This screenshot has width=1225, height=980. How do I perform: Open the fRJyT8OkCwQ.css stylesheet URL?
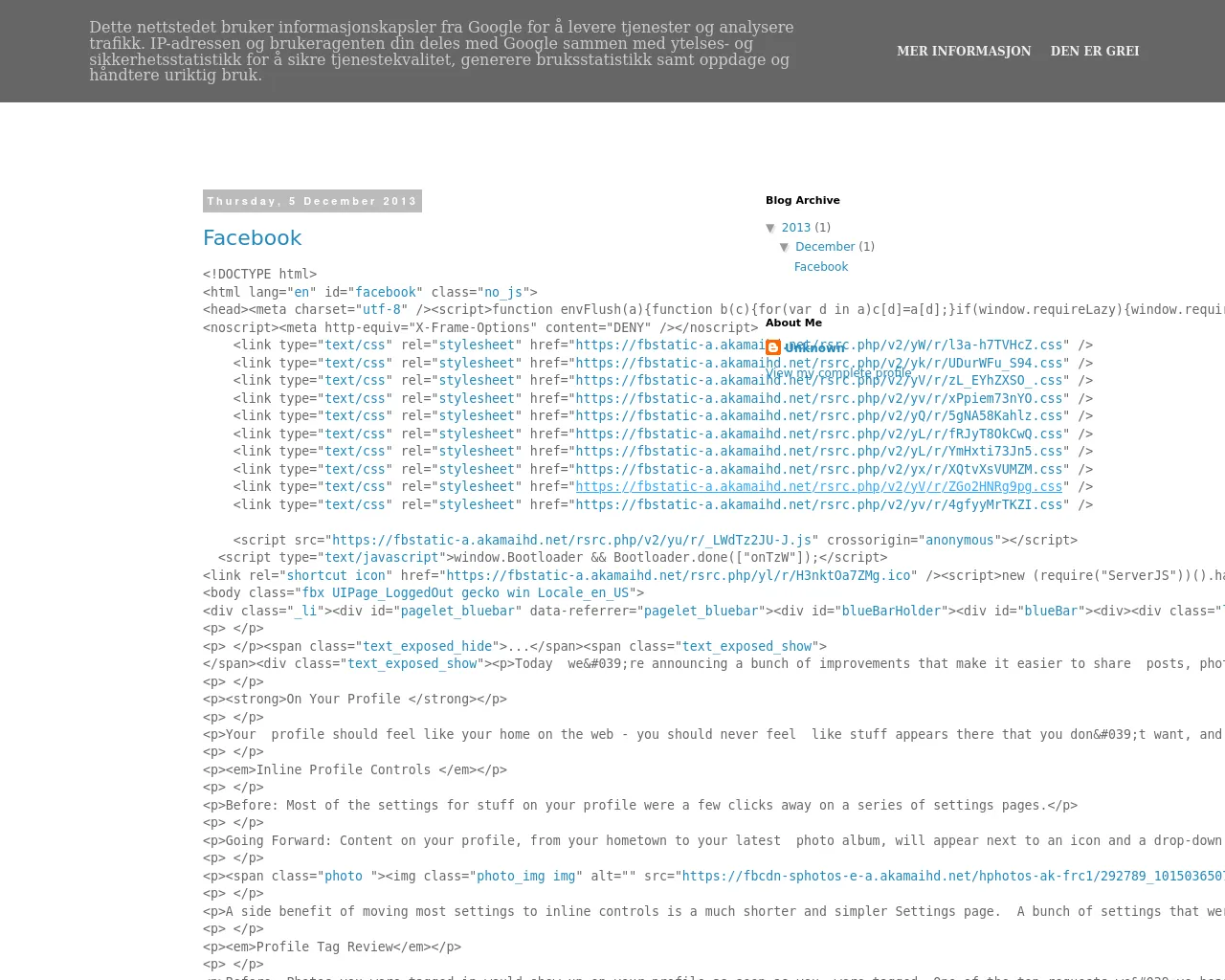[819, 434]
